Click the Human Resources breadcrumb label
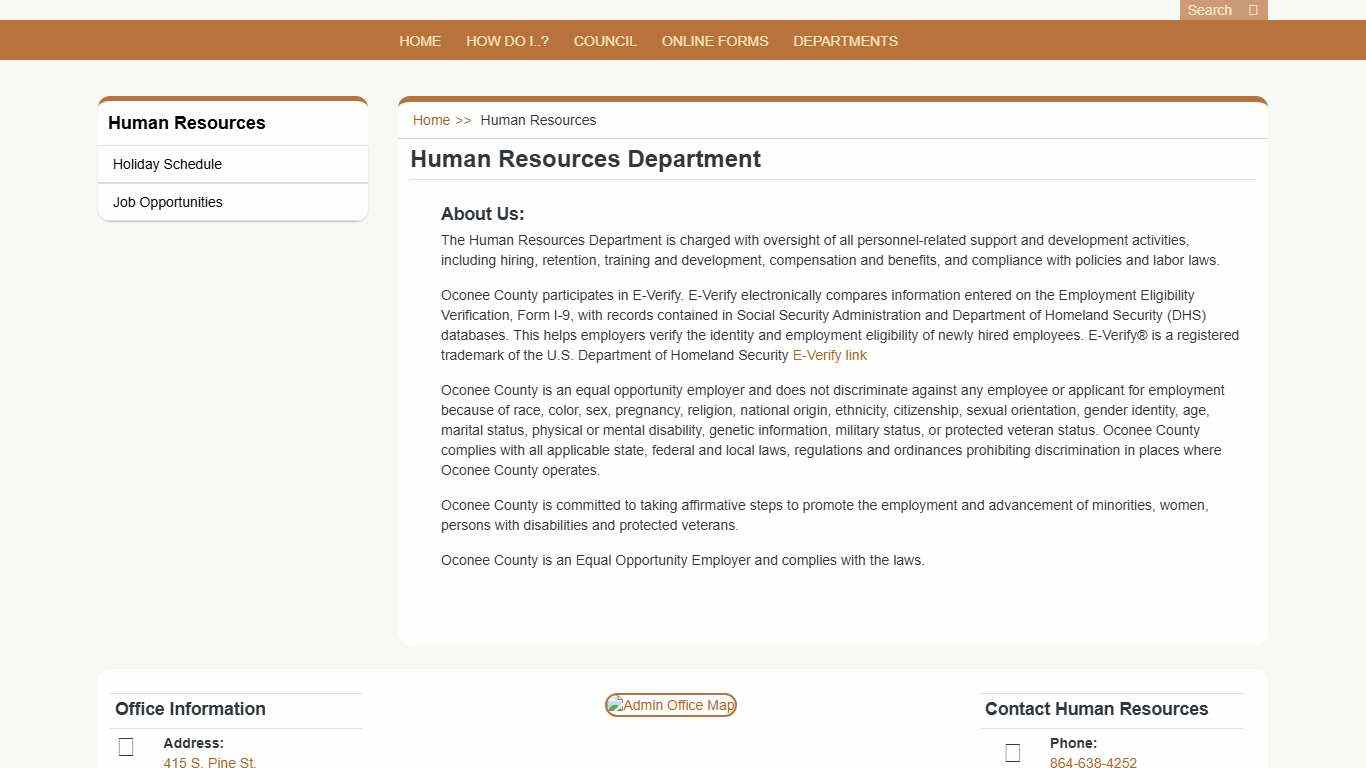The width and height of the screenshot is (1366, 768). (538, 120)
